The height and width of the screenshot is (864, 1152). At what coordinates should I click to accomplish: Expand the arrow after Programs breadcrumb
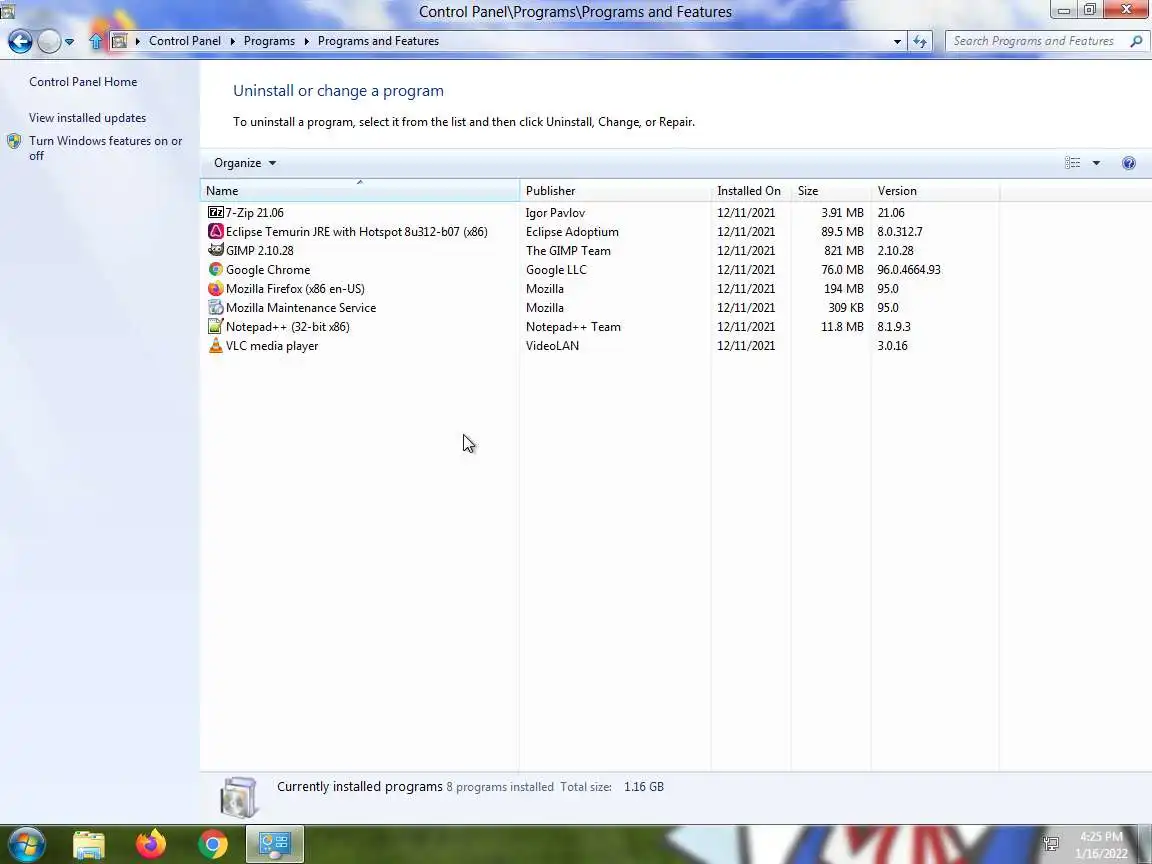click(x=306, y=41)
